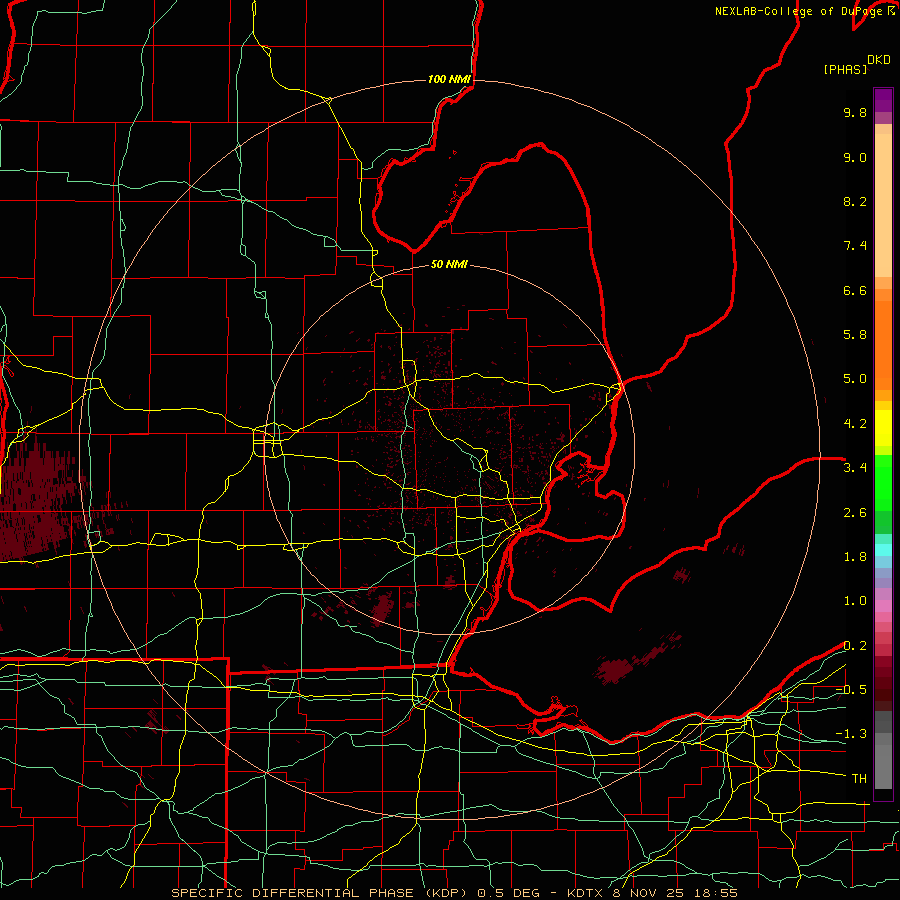This screenshot has height=900, width=900.
Task: Click the Specific Differential Phase caption at the bottom
Action: tap(454, 893)
